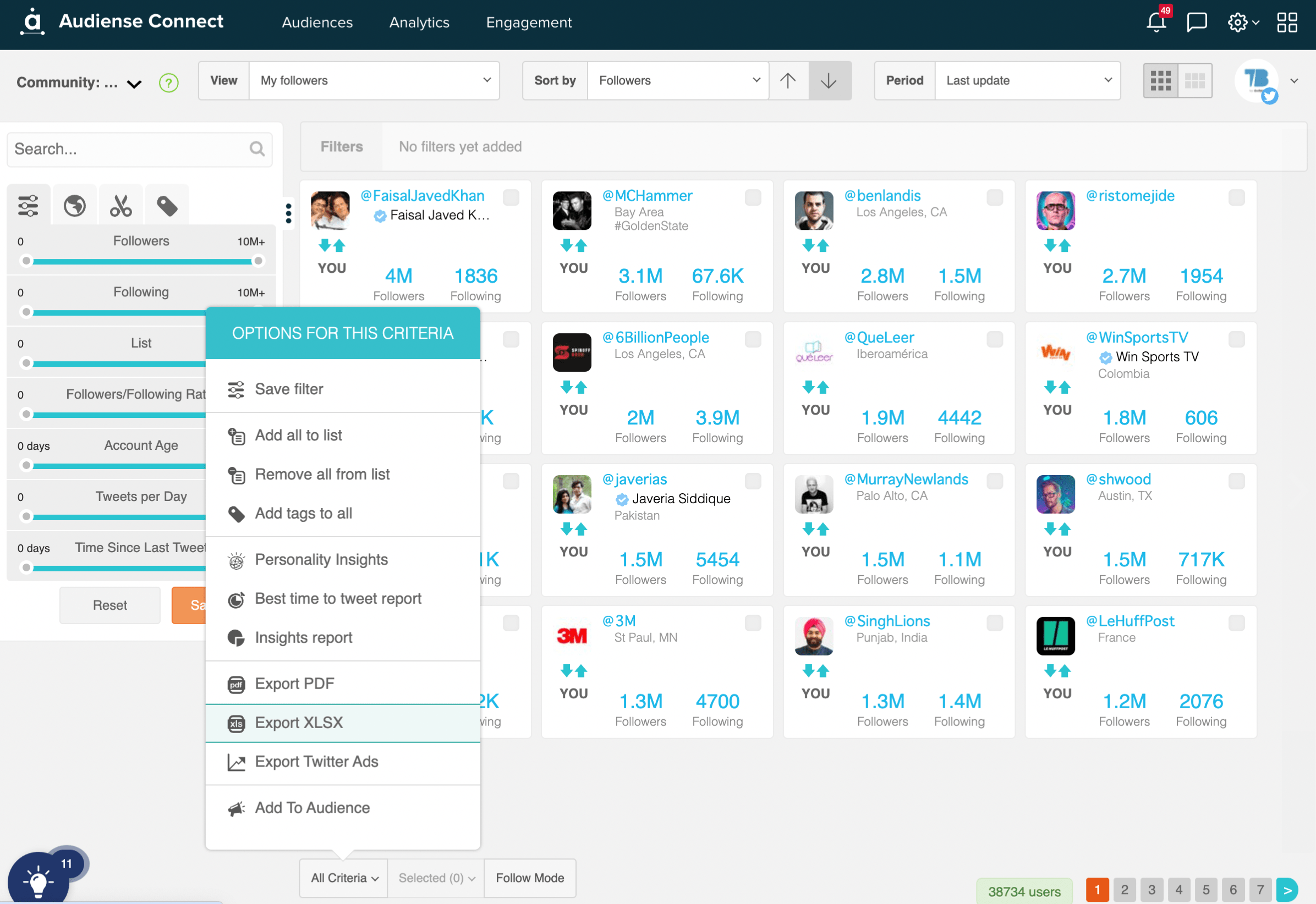This screenshot has width=1316, height=904.
Task: Click the Following slider minimum handle
Action: [x=26, y=312]
